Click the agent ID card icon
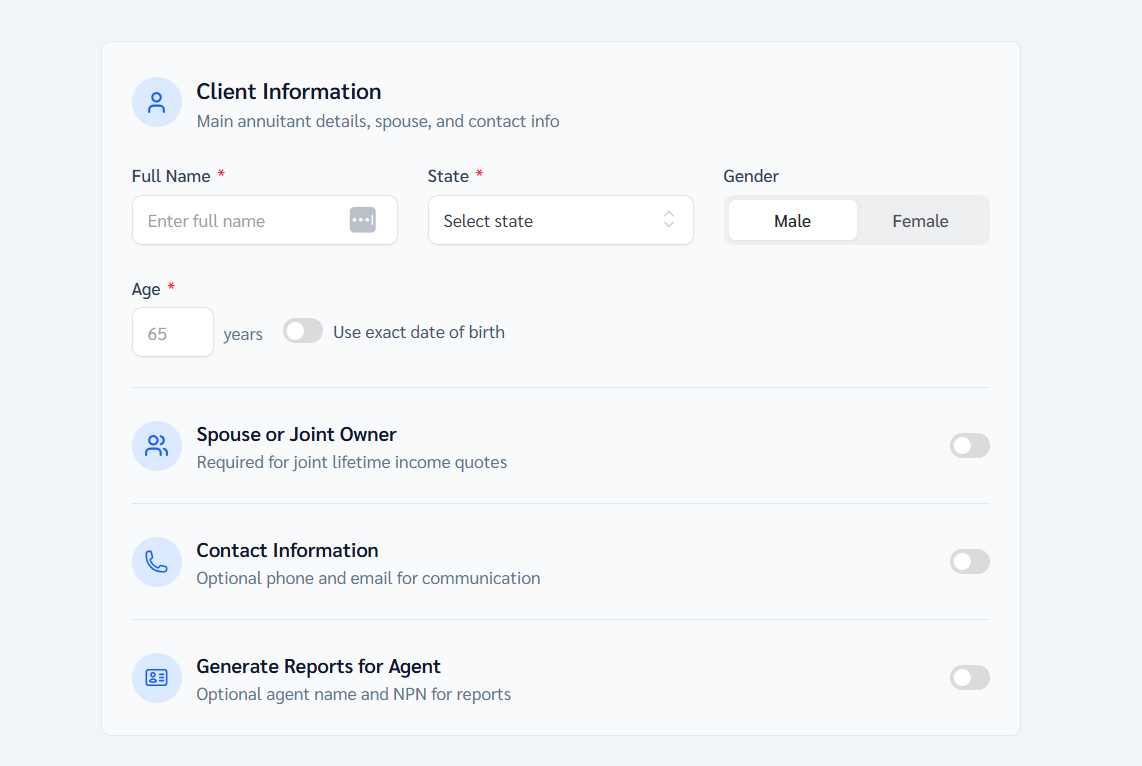The image size is (1142, 766). point(157,678)
